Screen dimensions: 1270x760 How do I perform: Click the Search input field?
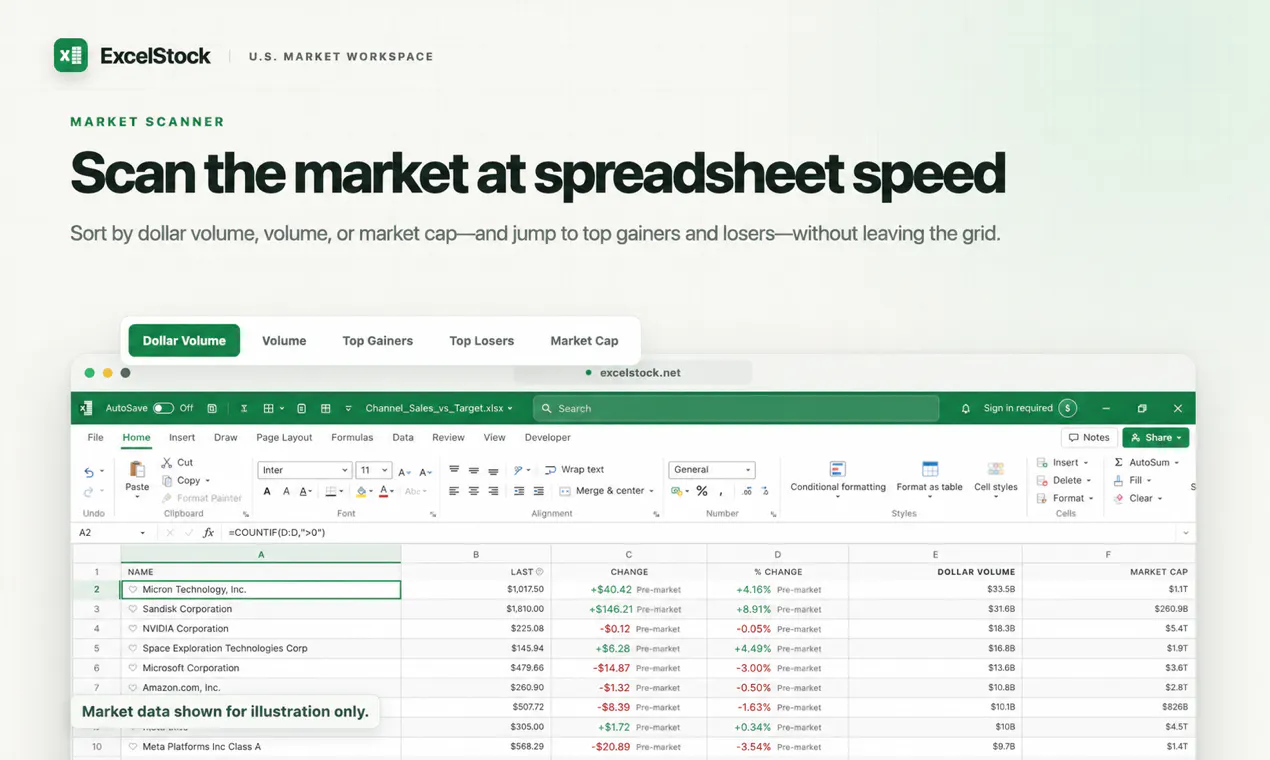(x=736, y=408)
